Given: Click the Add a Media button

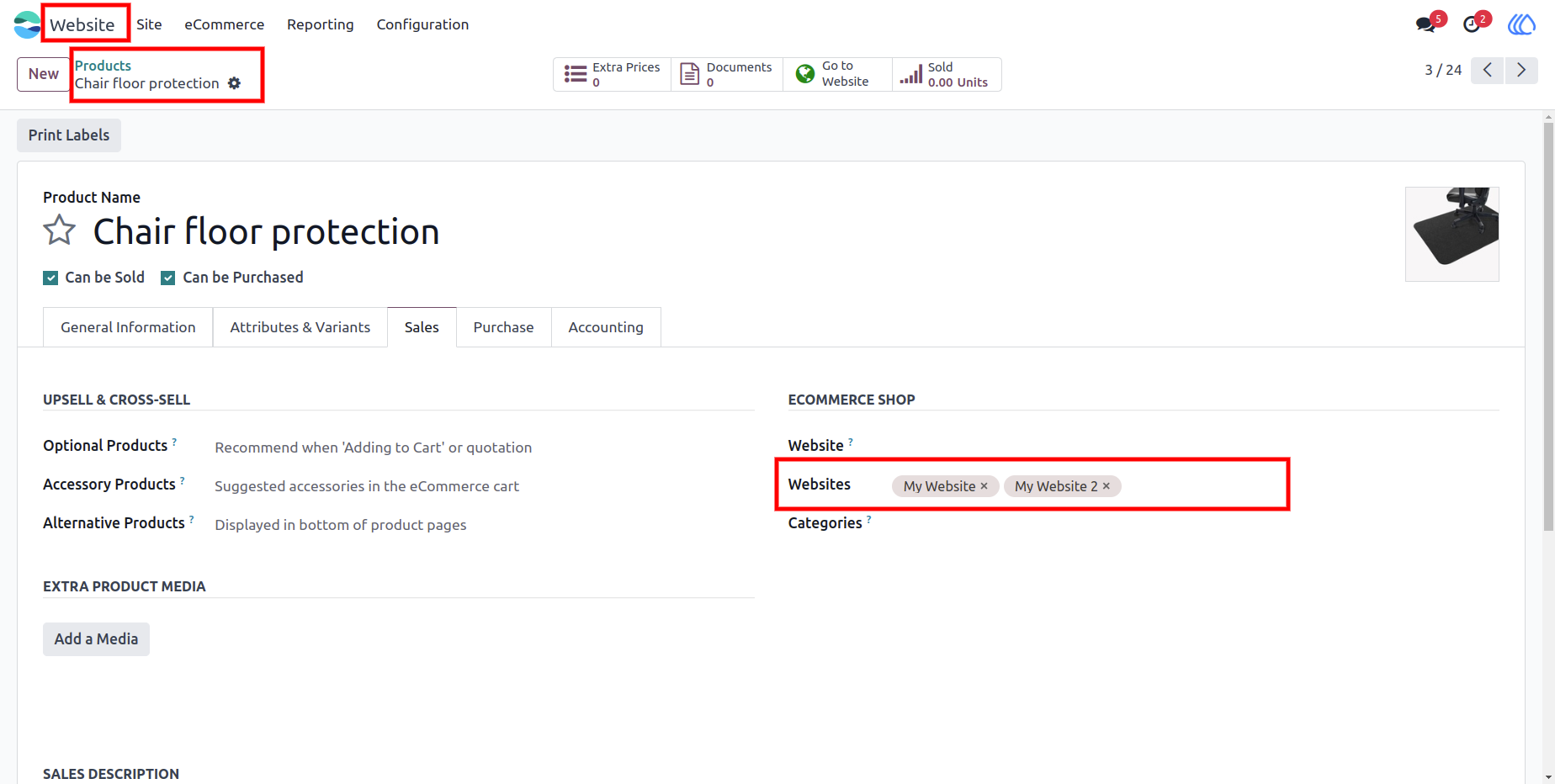Looking at the screenshot, I should (x=96, y=639).
